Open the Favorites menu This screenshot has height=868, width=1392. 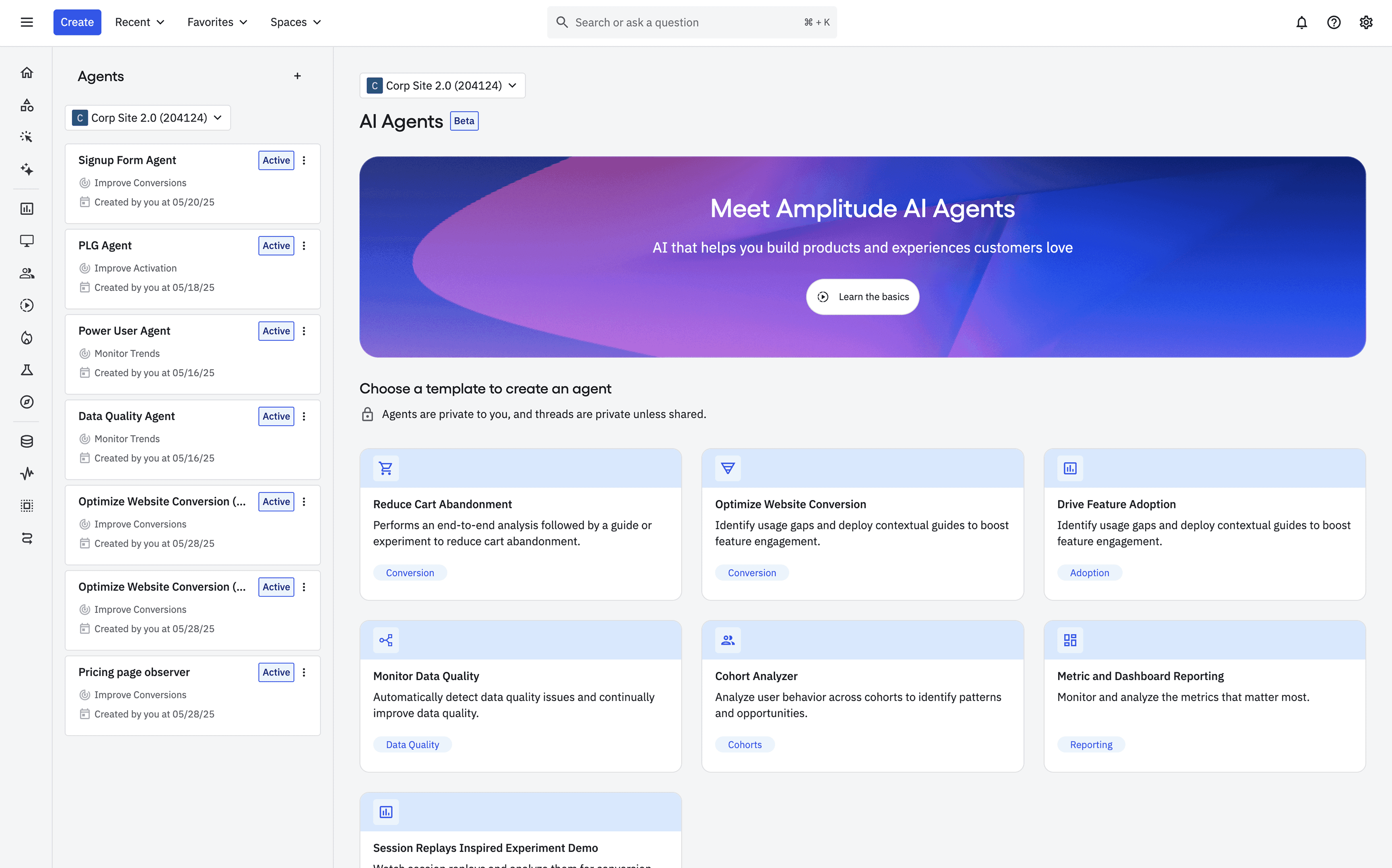click(217, 22)
